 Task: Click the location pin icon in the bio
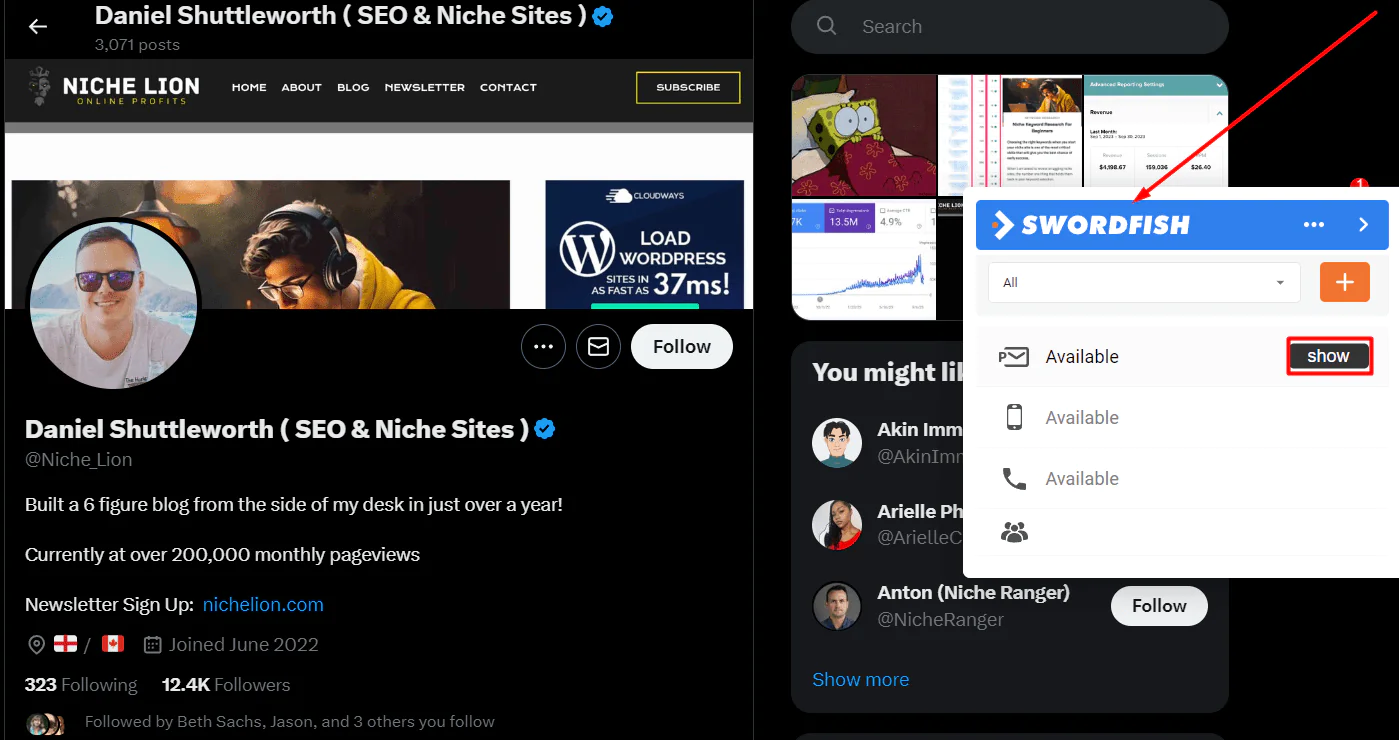[36, 645]
